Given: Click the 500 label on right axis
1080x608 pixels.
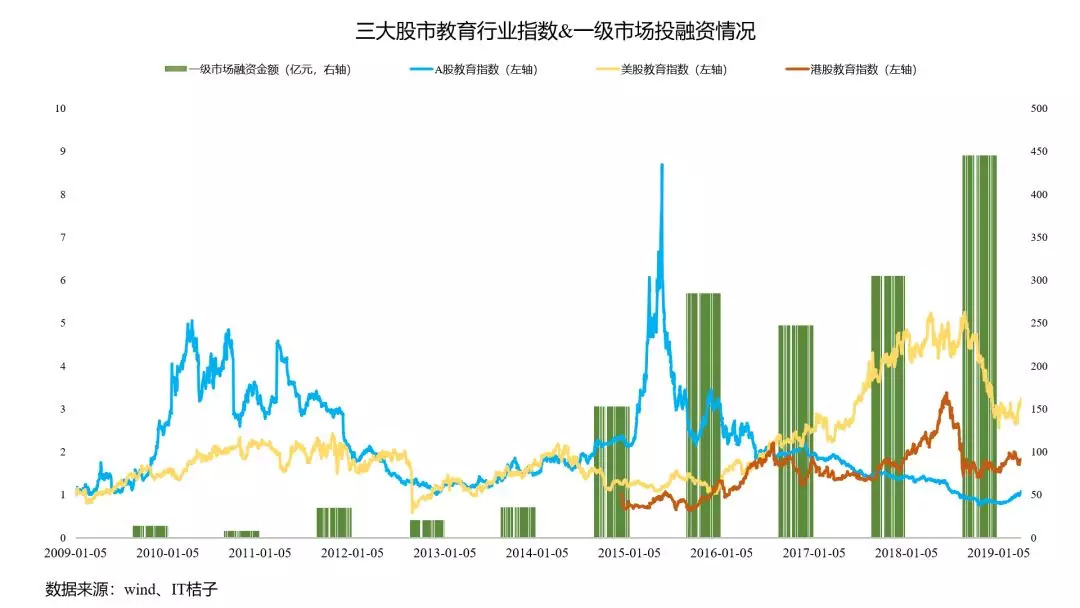Looking at the screenshot, I should point(1038,108).
